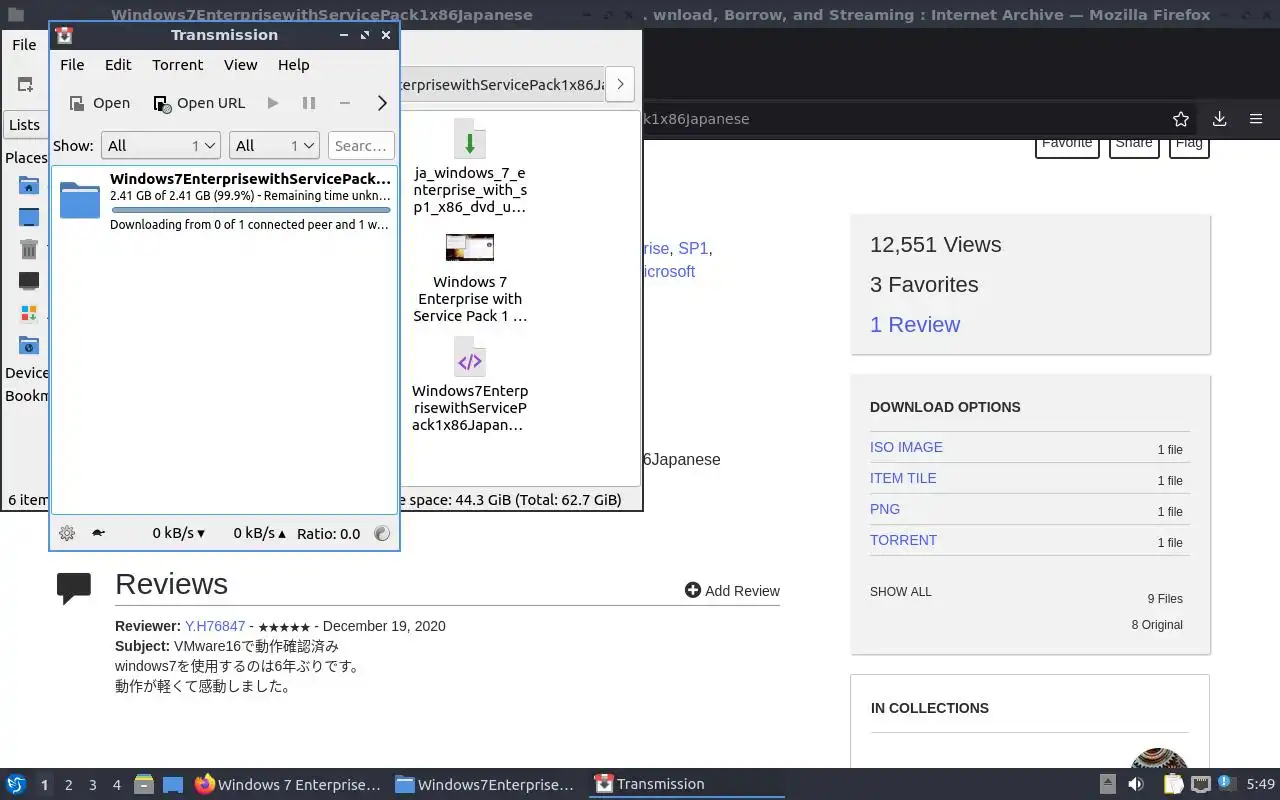Open the Torrent menu
Image resolution: width=1280 pixels, height=800 pixels.
(x=178, y=65)
